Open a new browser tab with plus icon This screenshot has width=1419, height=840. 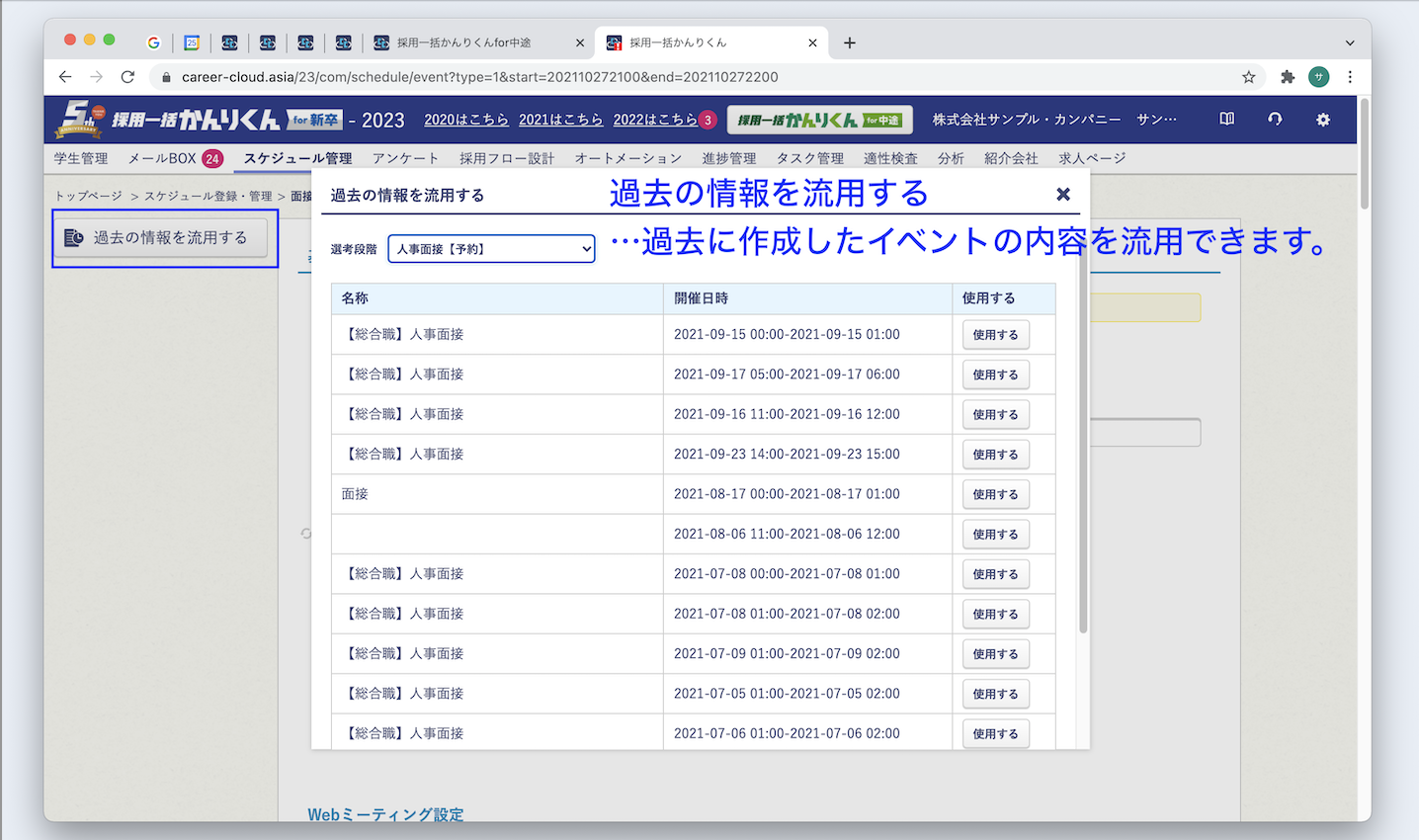(x=850, y=42)
